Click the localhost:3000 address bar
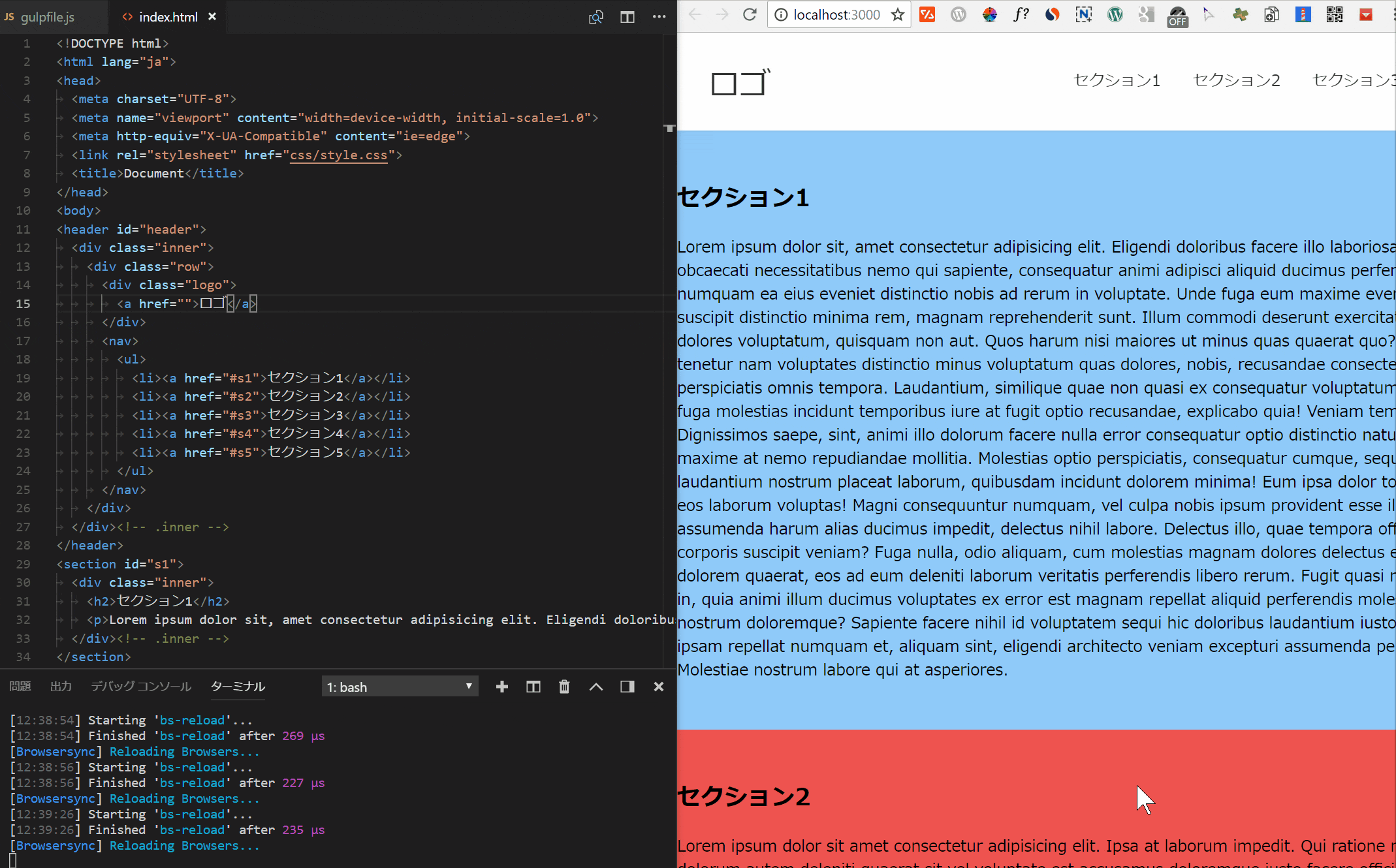The width and height of the screenshot is (1396, 868). point(836,15)
